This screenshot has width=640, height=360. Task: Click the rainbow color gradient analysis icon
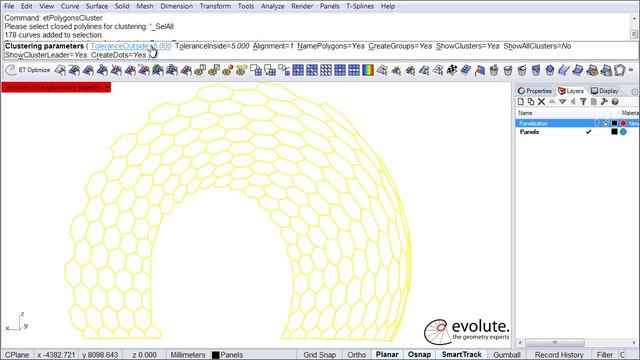pyautogui.click(x=368, y=70)
